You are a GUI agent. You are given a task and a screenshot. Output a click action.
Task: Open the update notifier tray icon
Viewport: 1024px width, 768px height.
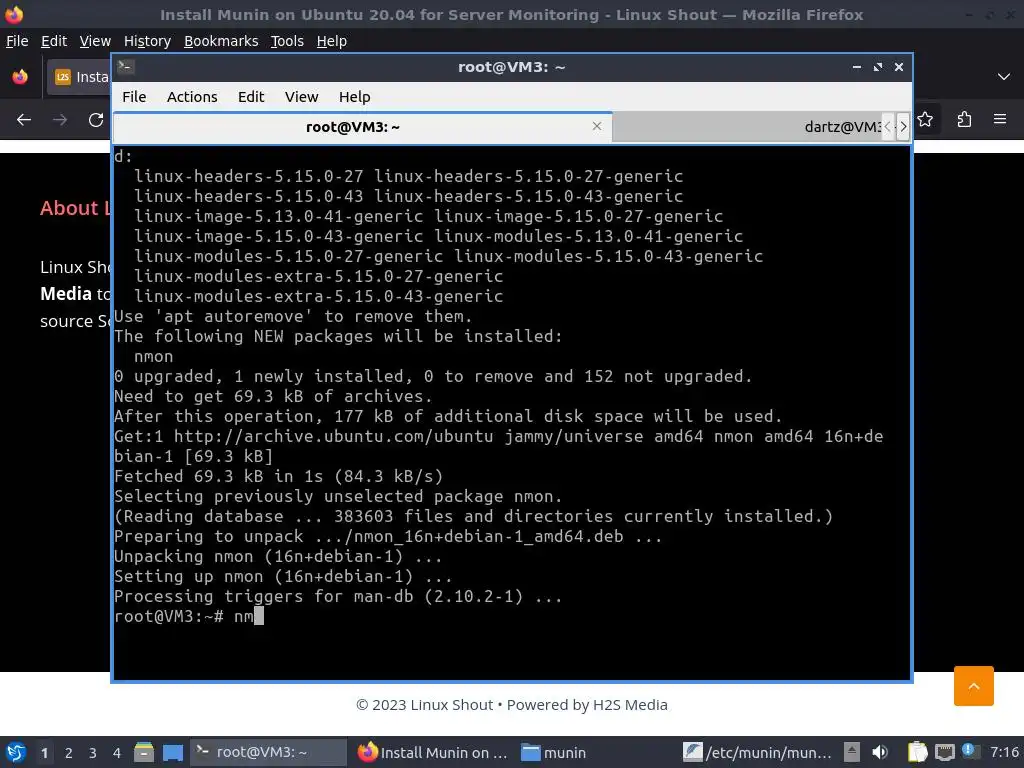click(x=968, y=751)
